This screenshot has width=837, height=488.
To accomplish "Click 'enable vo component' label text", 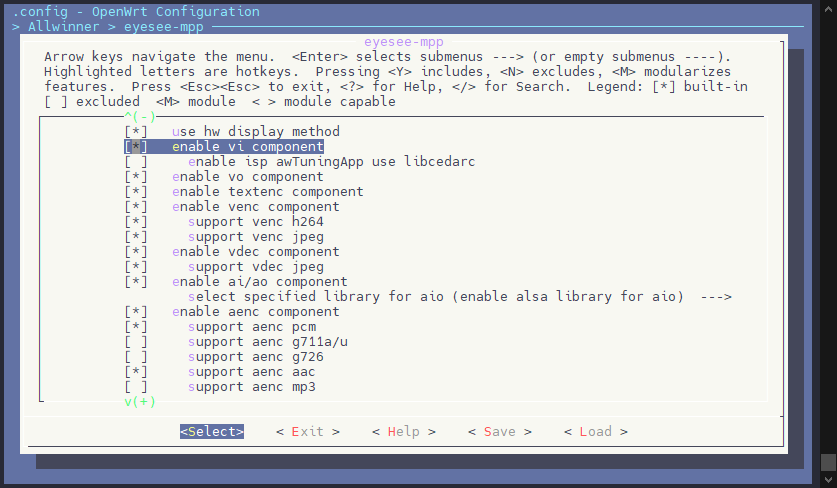I will point(248,176).
